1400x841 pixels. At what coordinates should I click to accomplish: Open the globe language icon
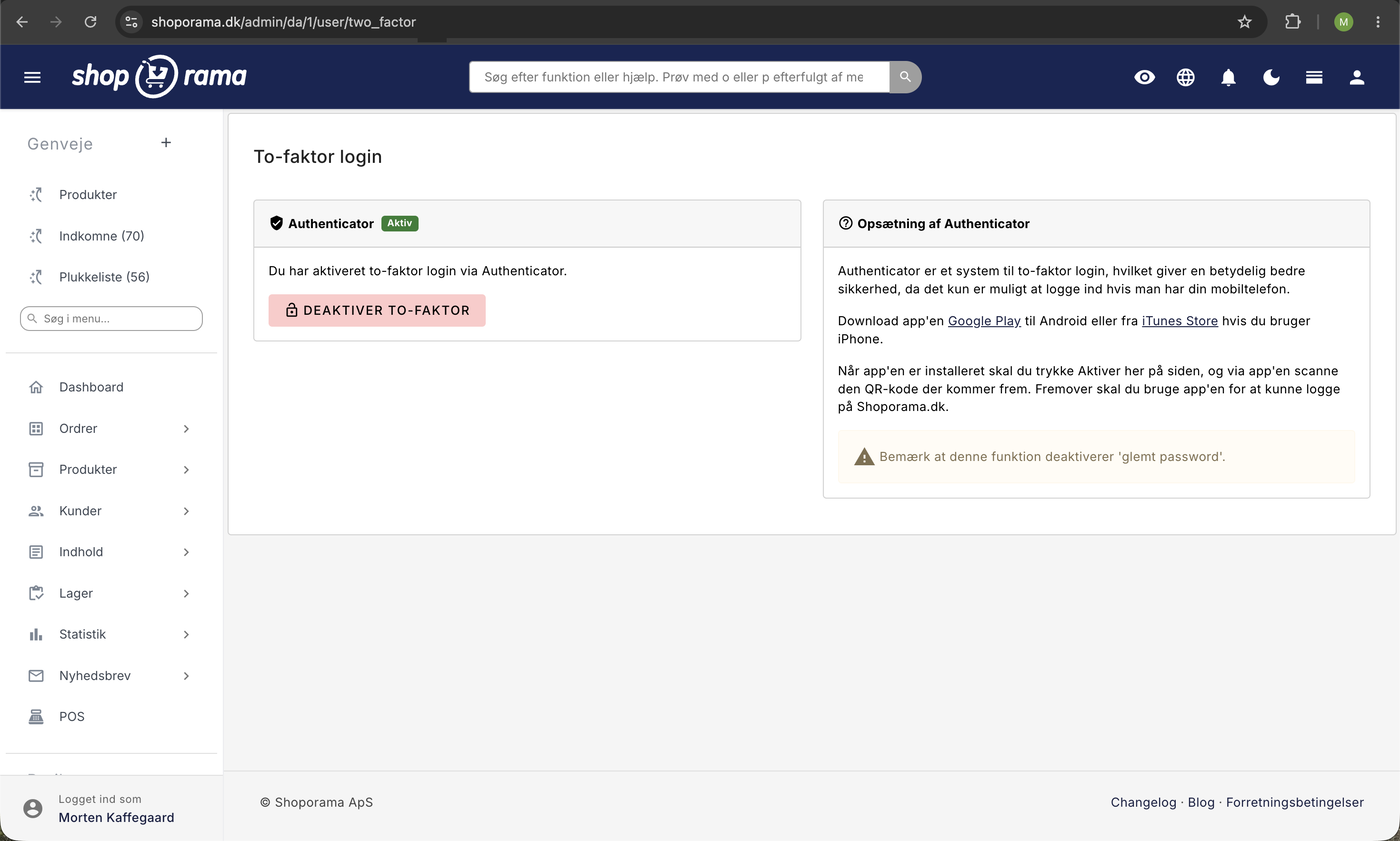pos(1186,77)
